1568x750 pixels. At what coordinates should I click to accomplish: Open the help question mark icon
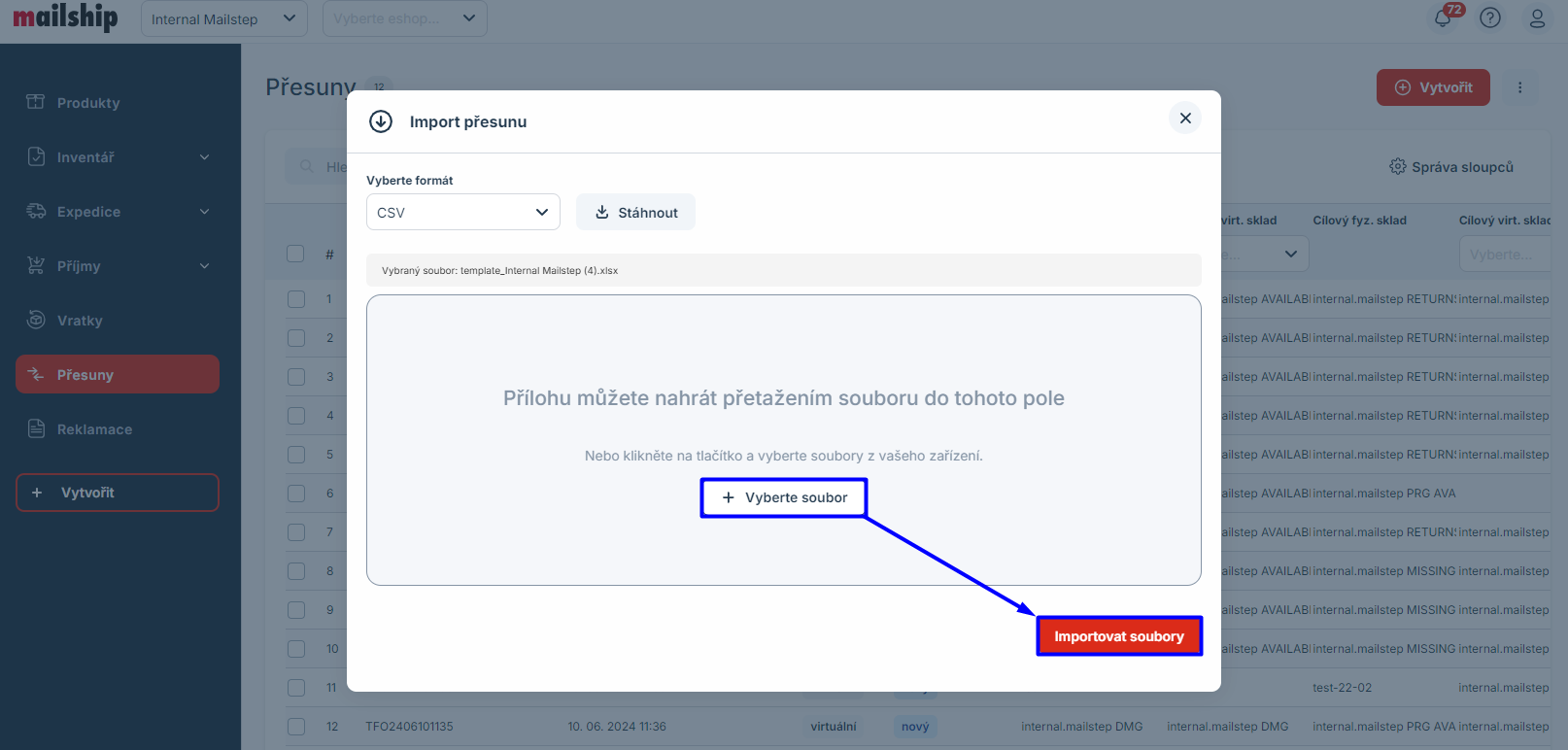click(x=1490, y=18)
